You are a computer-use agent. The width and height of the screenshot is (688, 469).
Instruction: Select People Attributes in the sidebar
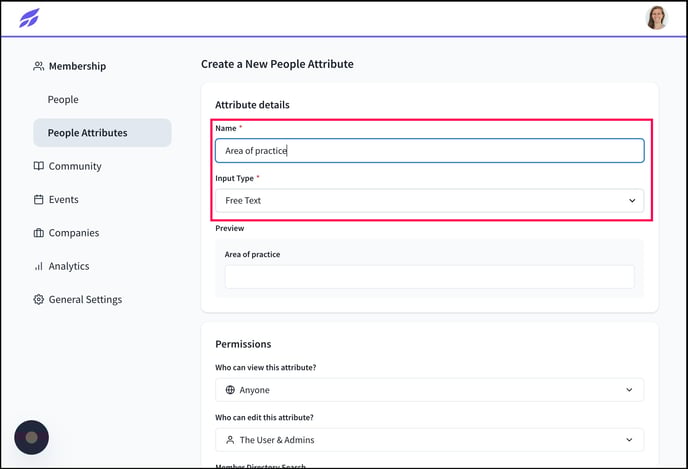(x=102, y=133)
